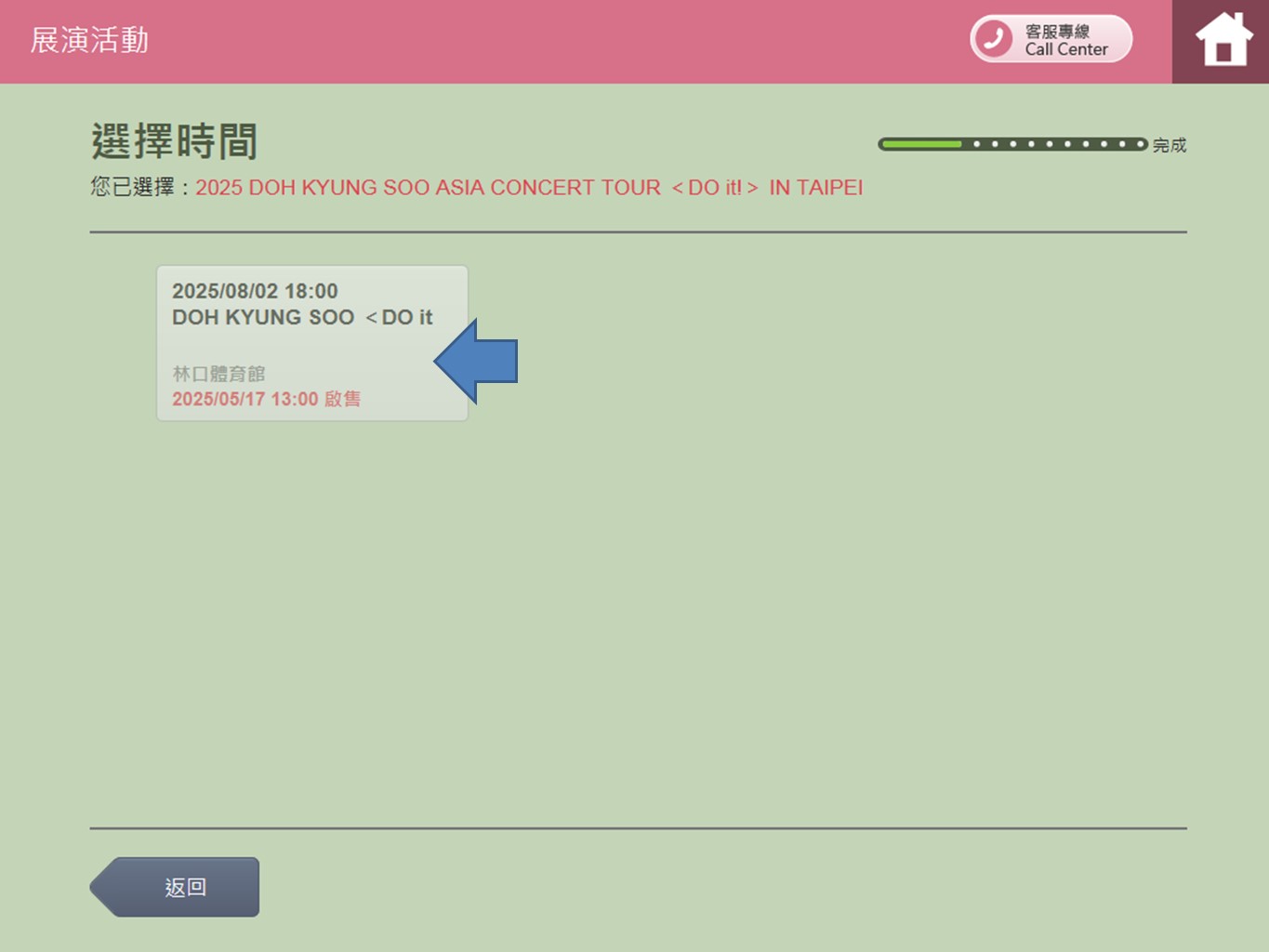
Task: Click the red selected concert tour title
Action: click(528, 188)
